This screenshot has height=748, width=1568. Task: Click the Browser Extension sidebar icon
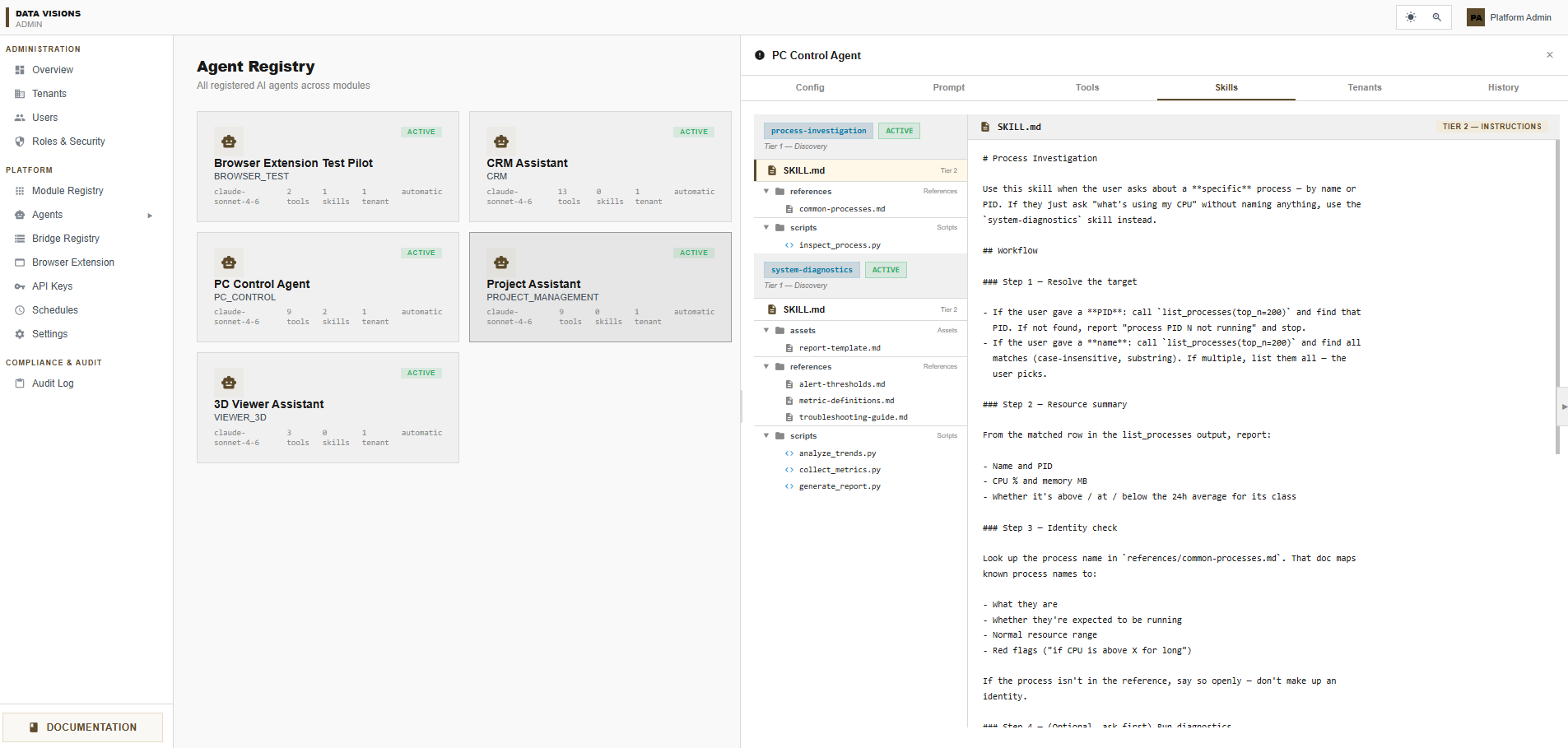pos(20,262)
